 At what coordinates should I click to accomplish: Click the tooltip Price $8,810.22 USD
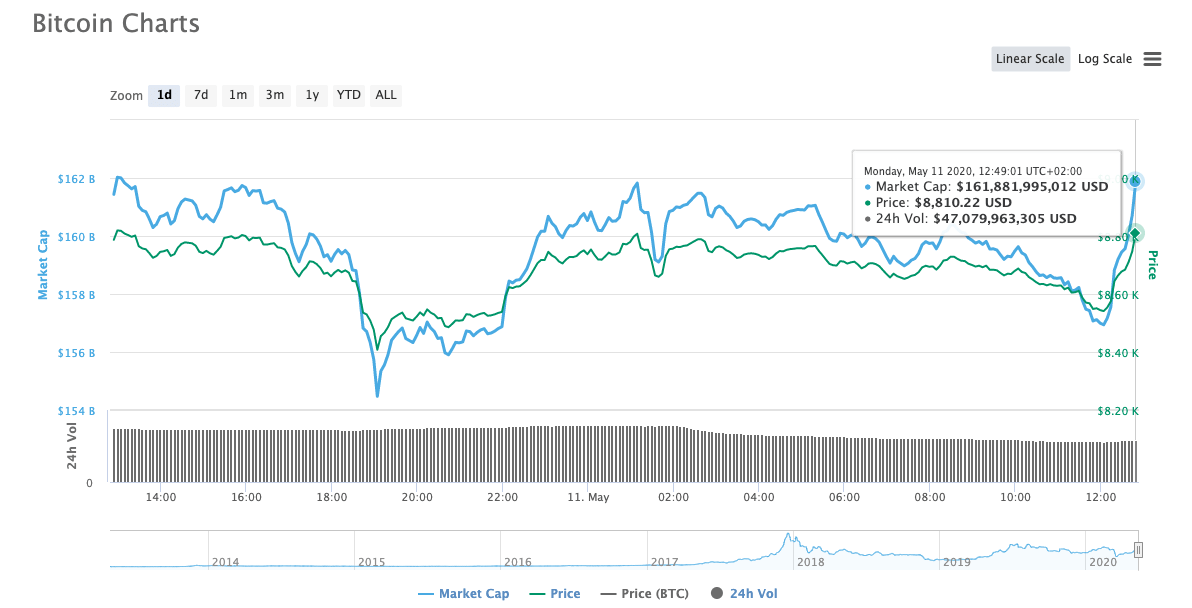[x=965, y=203]
